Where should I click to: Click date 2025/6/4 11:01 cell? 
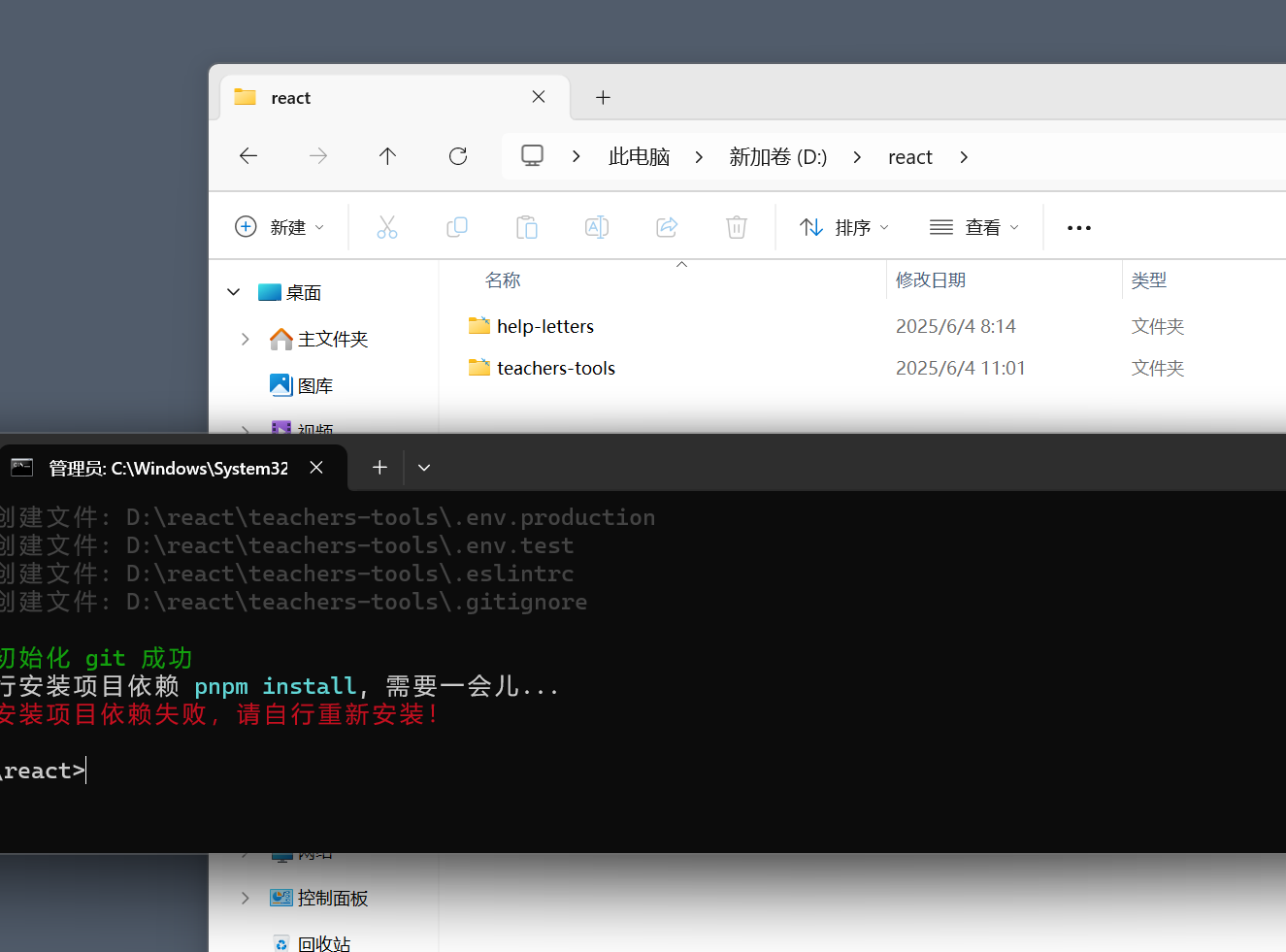[961, 368]
